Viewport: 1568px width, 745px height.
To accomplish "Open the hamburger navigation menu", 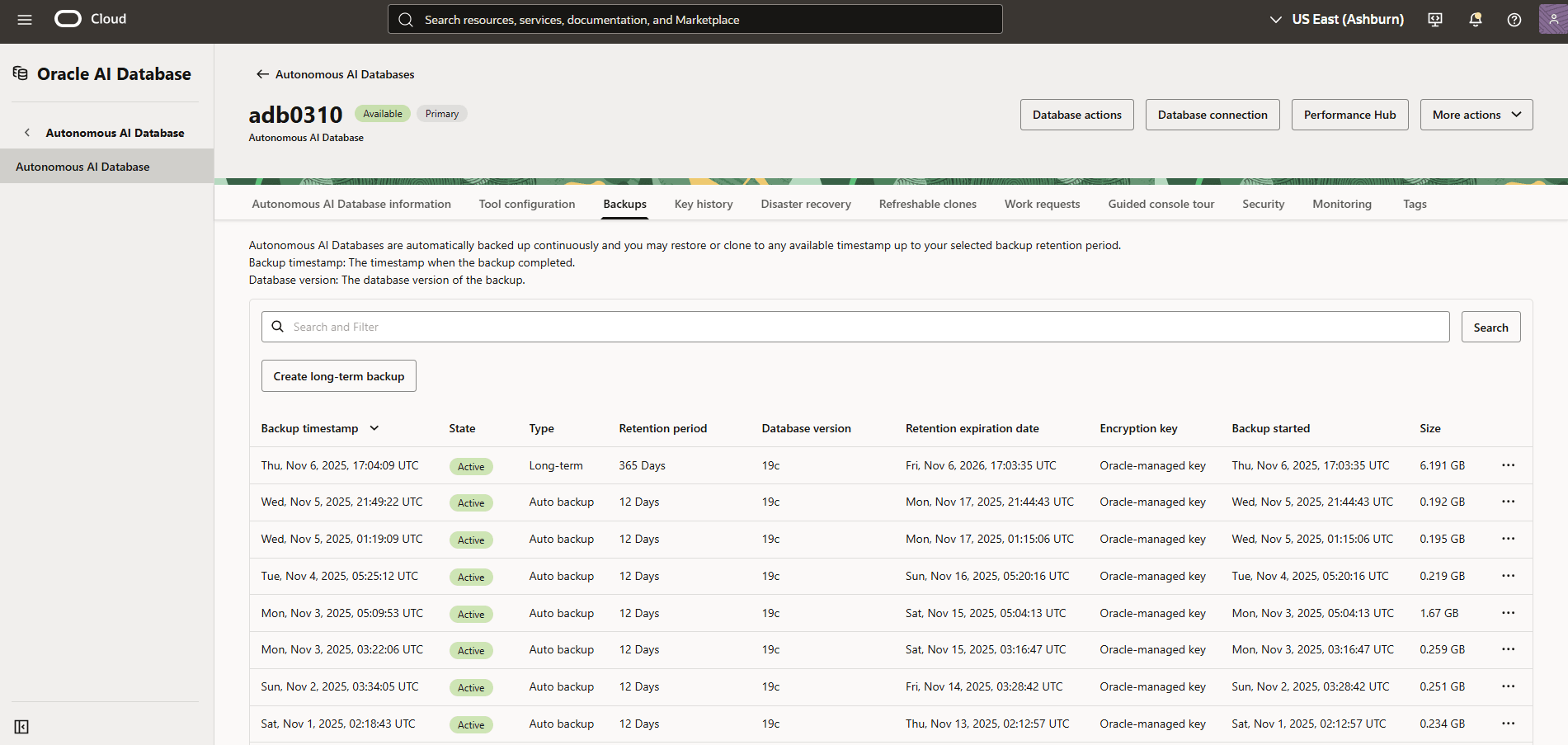I will click(x=24, y=19).
